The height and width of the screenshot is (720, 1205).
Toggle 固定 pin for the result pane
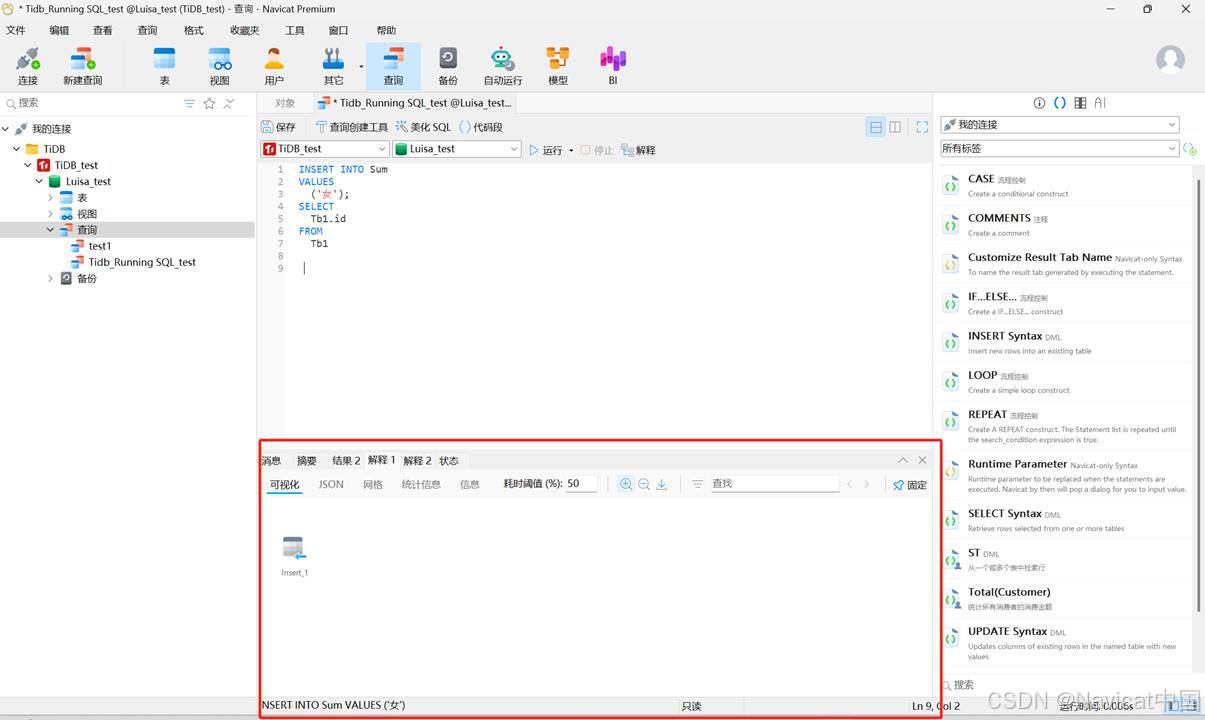tap(910, 485)
